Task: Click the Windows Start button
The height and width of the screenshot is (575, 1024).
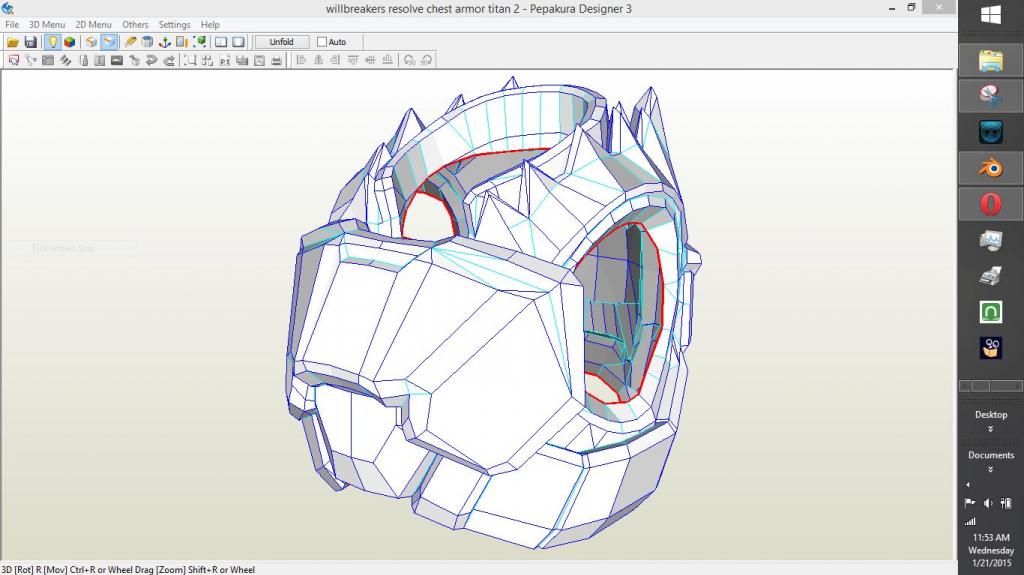Action: point(991,15)
